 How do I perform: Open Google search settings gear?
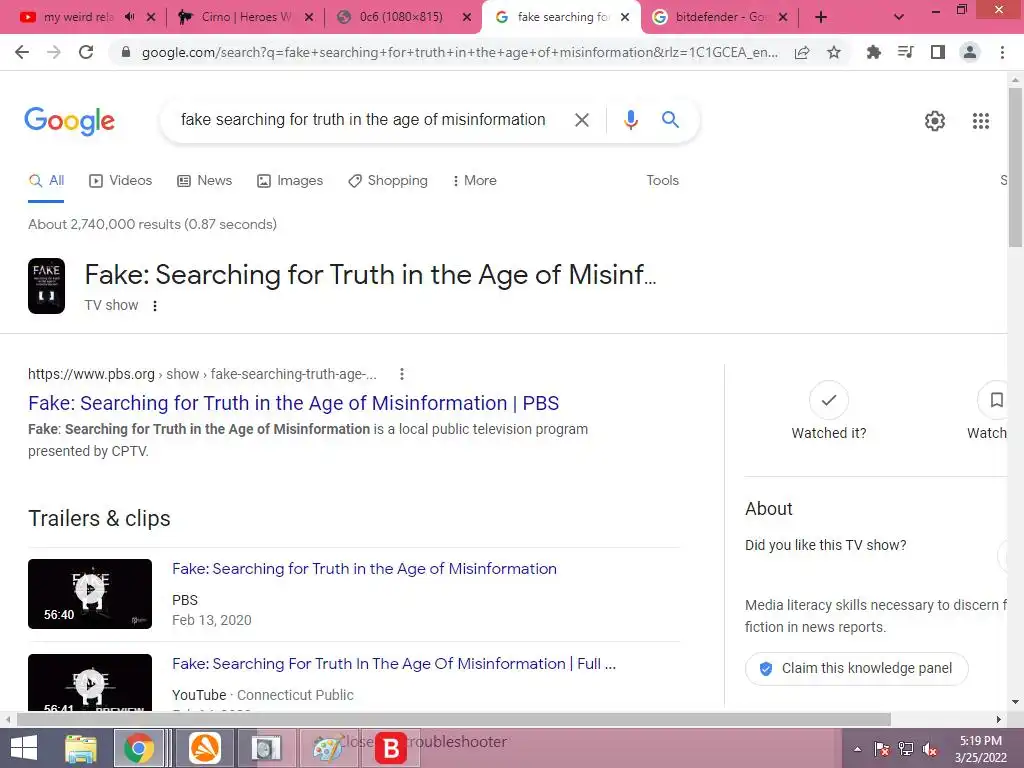coord(935,121)
